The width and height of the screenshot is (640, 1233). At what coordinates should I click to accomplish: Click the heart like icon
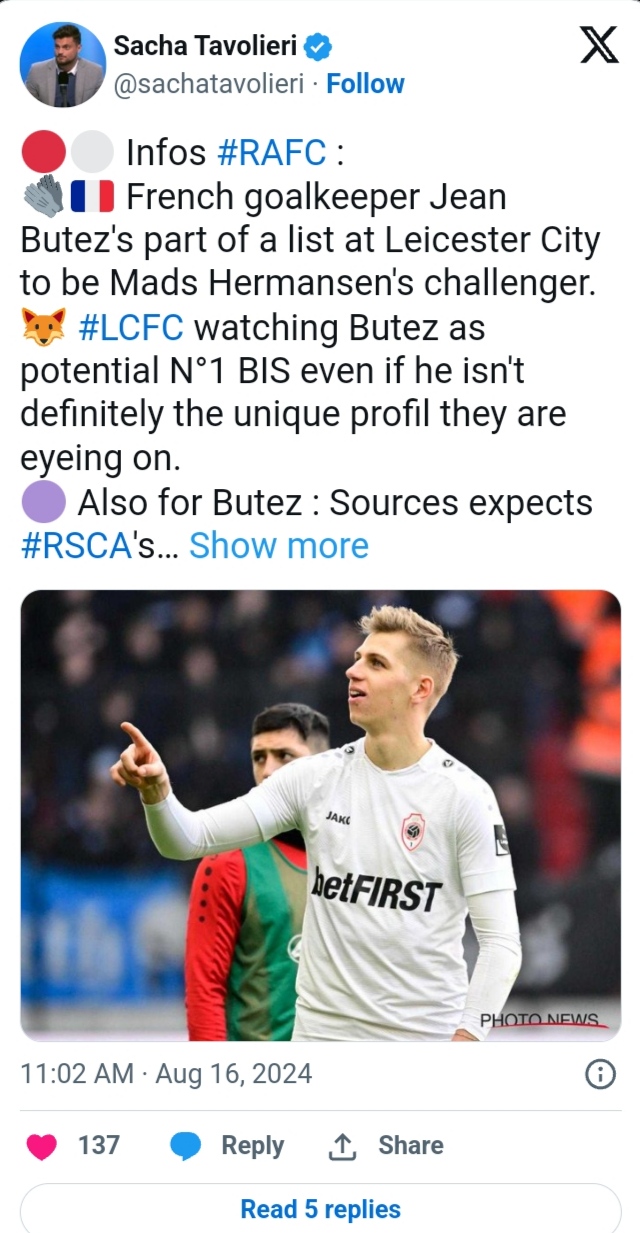point(42,1146)
